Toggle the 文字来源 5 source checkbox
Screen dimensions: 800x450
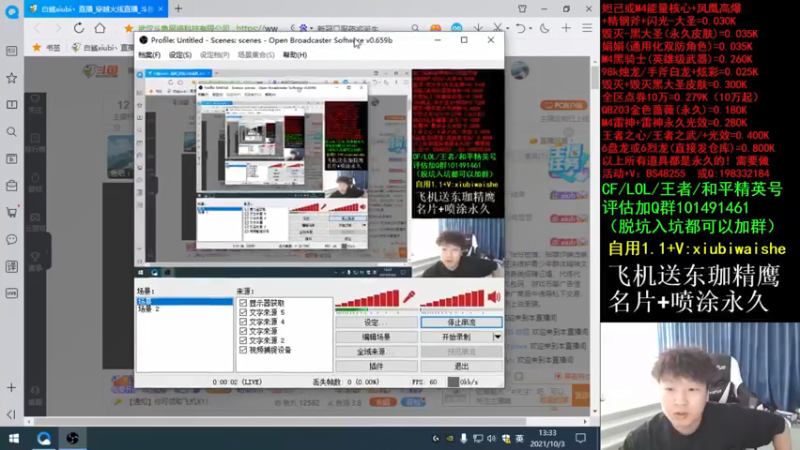coord(243,312)
